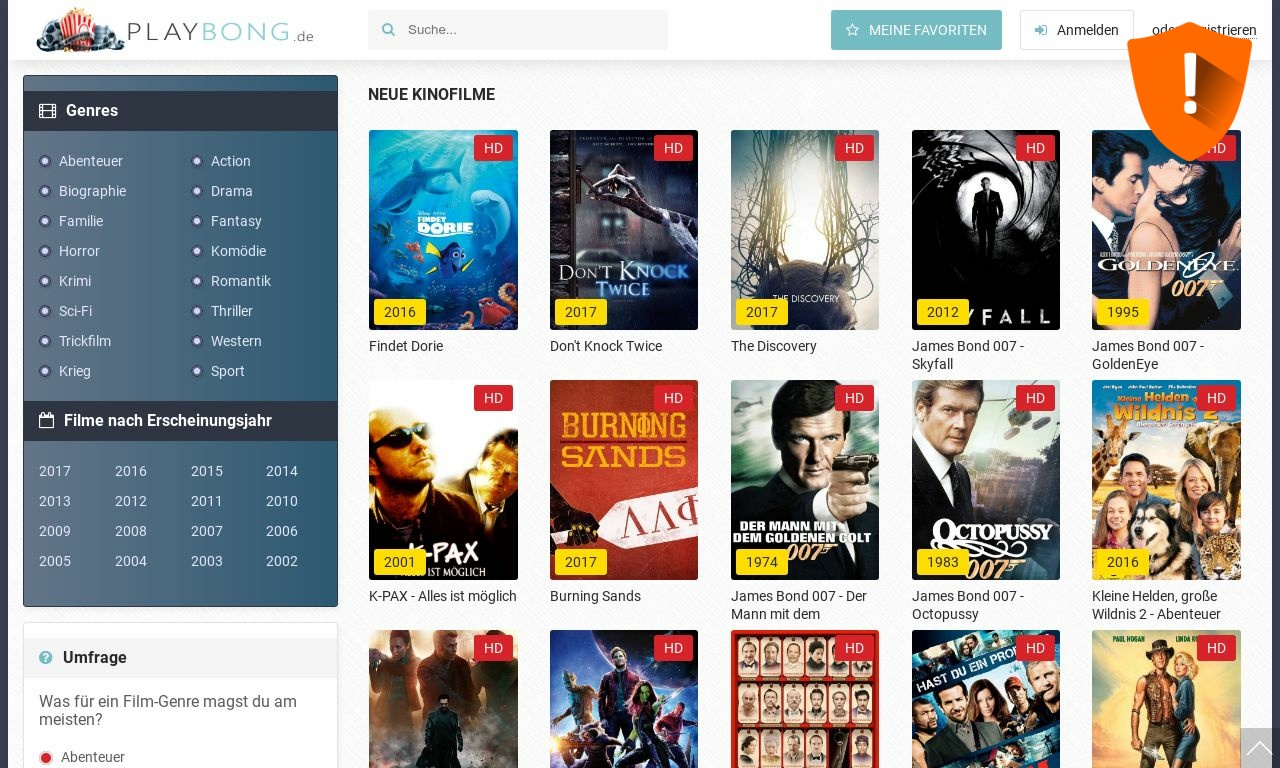Browse the Familie genre
Viewport: 1280px width, 768px height.
point(81,221)
